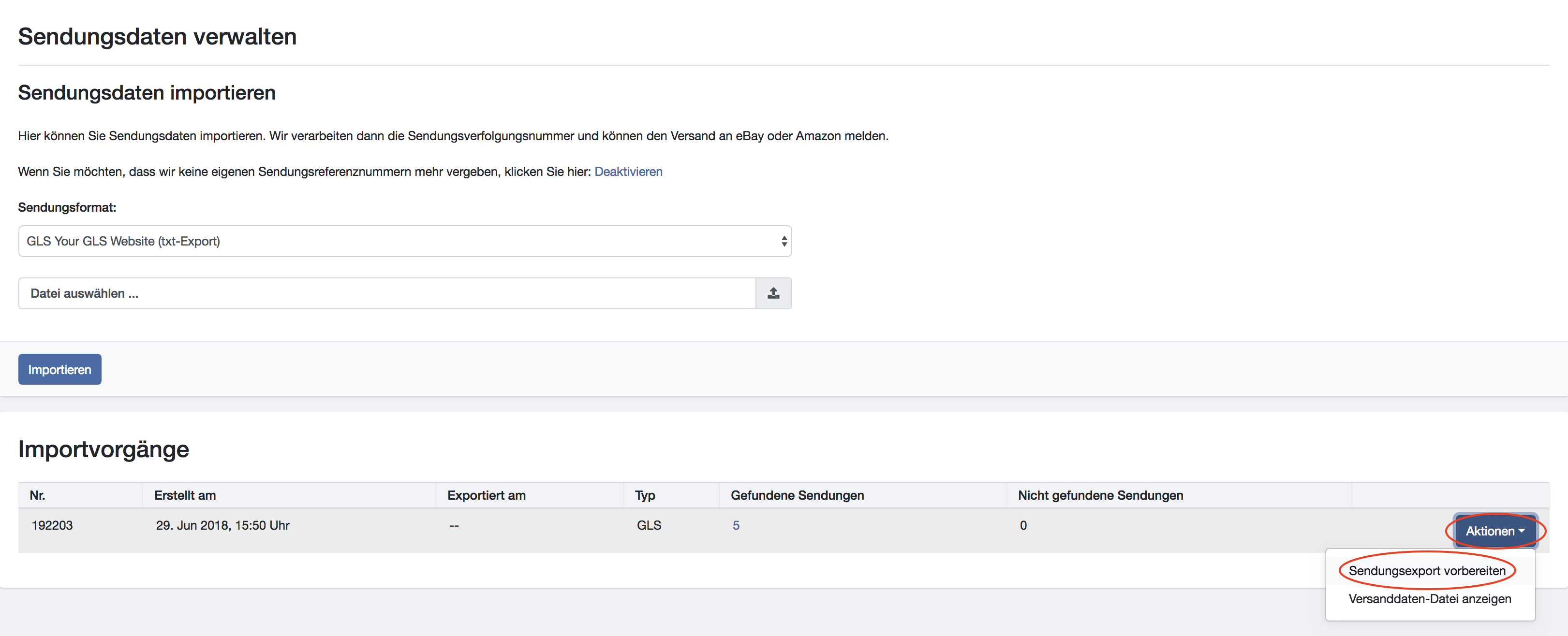Open the Aktionen dropdown for import 192203
The height and width of the screenshot is (636, 1568).
(x=1495, y=531)
